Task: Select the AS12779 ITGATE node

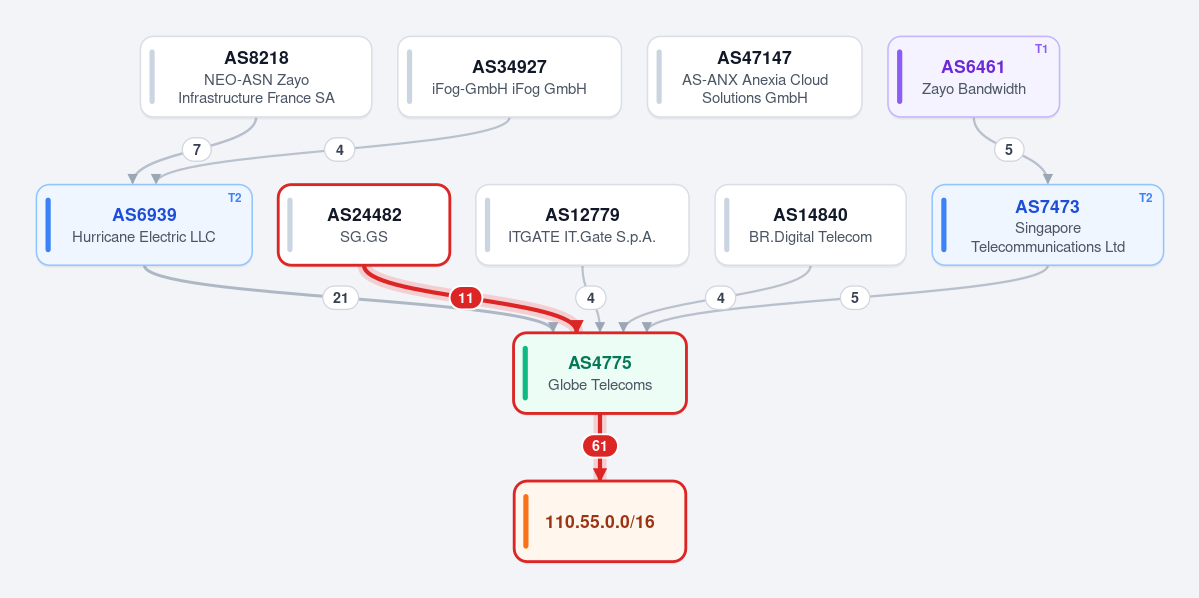Action: click(582, 225)
